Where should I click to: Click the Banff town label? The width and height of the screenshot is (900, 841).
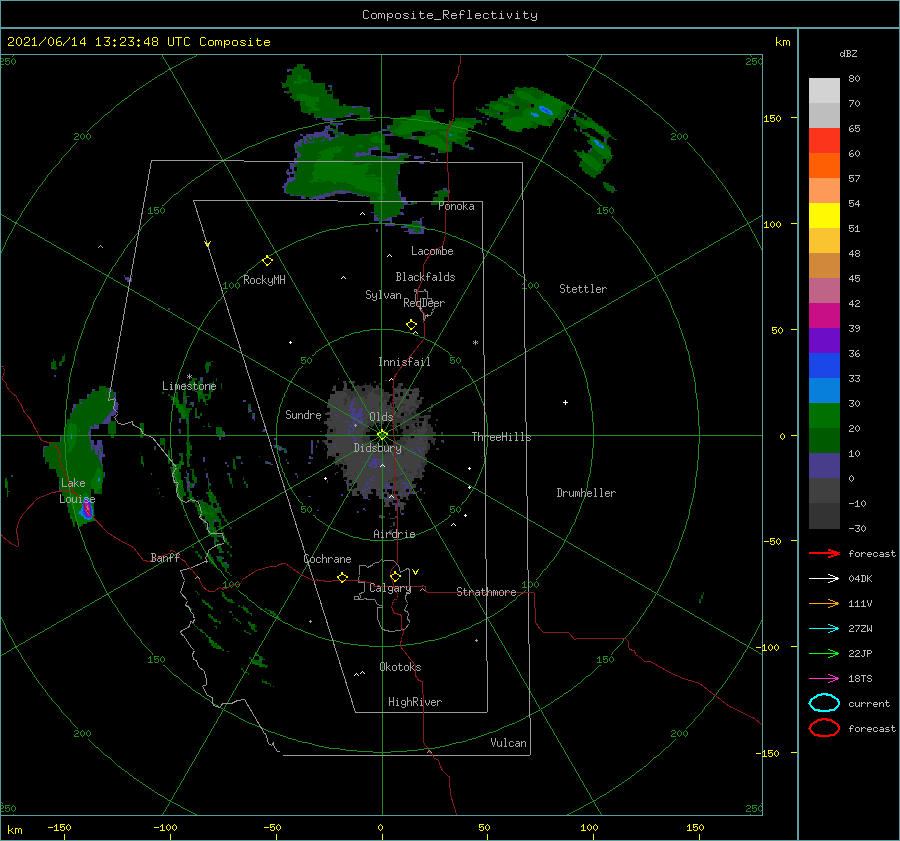(165, 557)
